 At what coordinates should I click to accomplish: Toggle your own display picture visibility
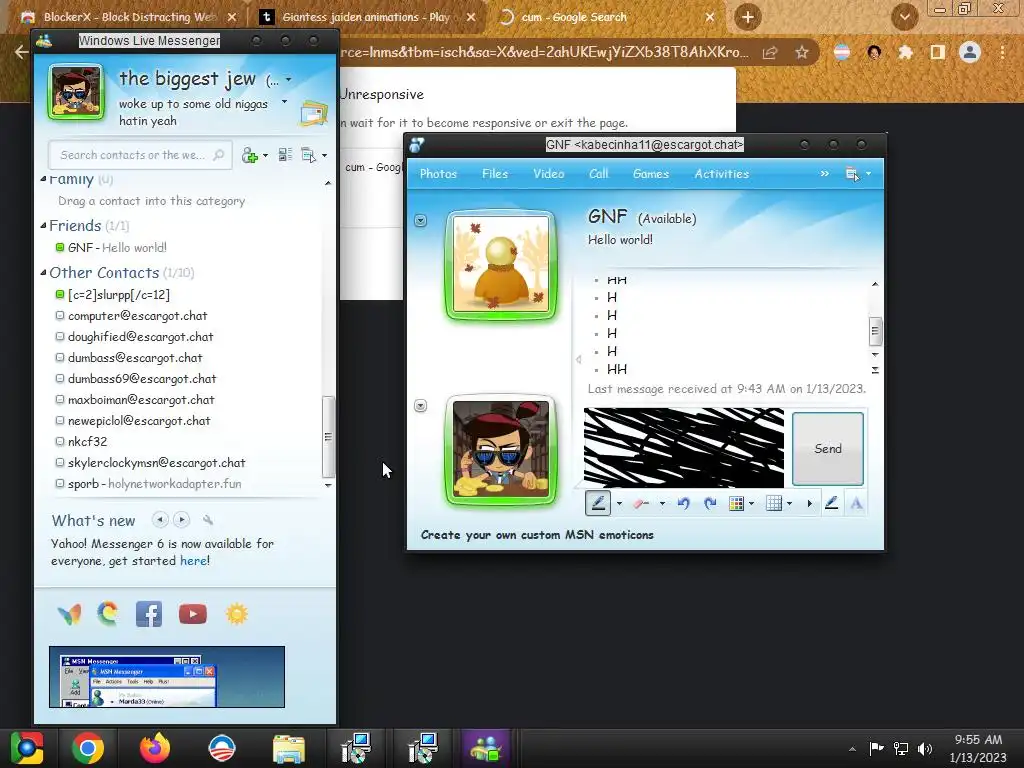click(421, 406)
